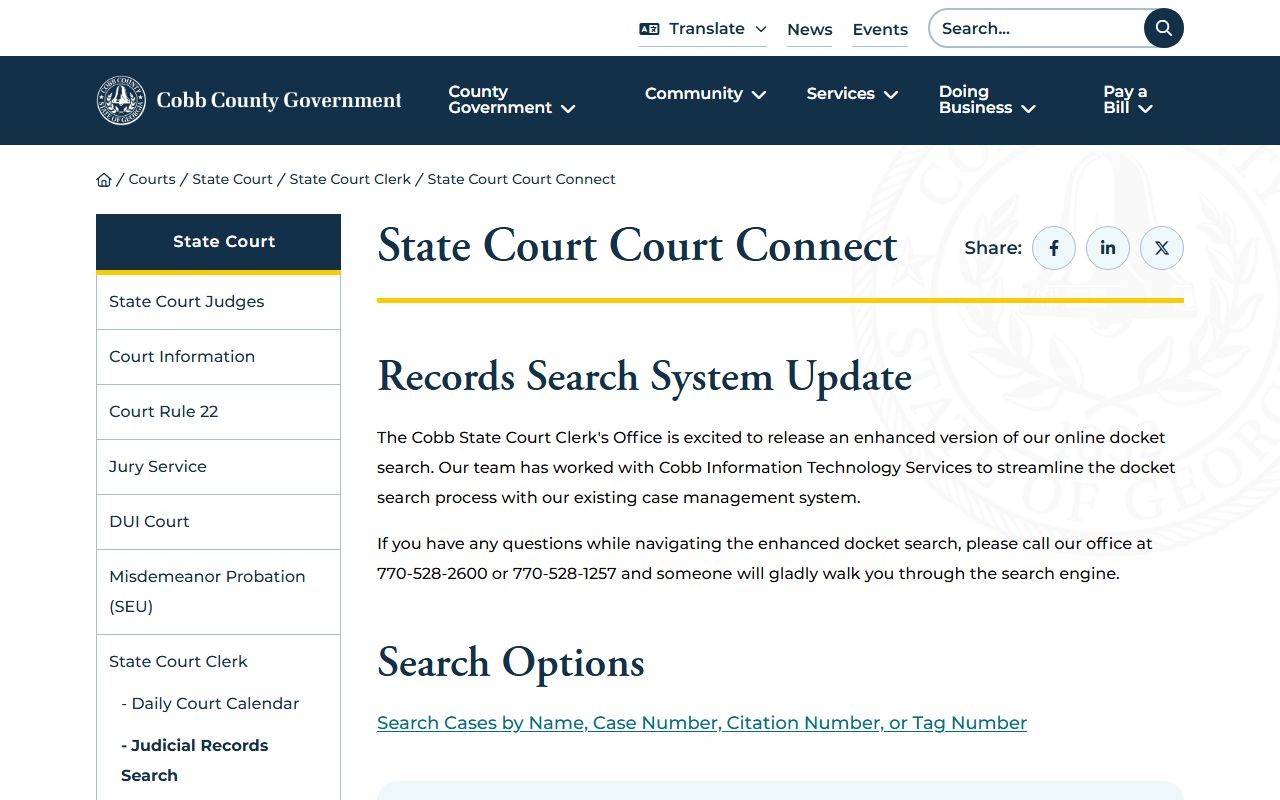This screenshot has width=1280, height=800.
Task: Go to home via breadcrumb house icon
Action: pos(104,180)
